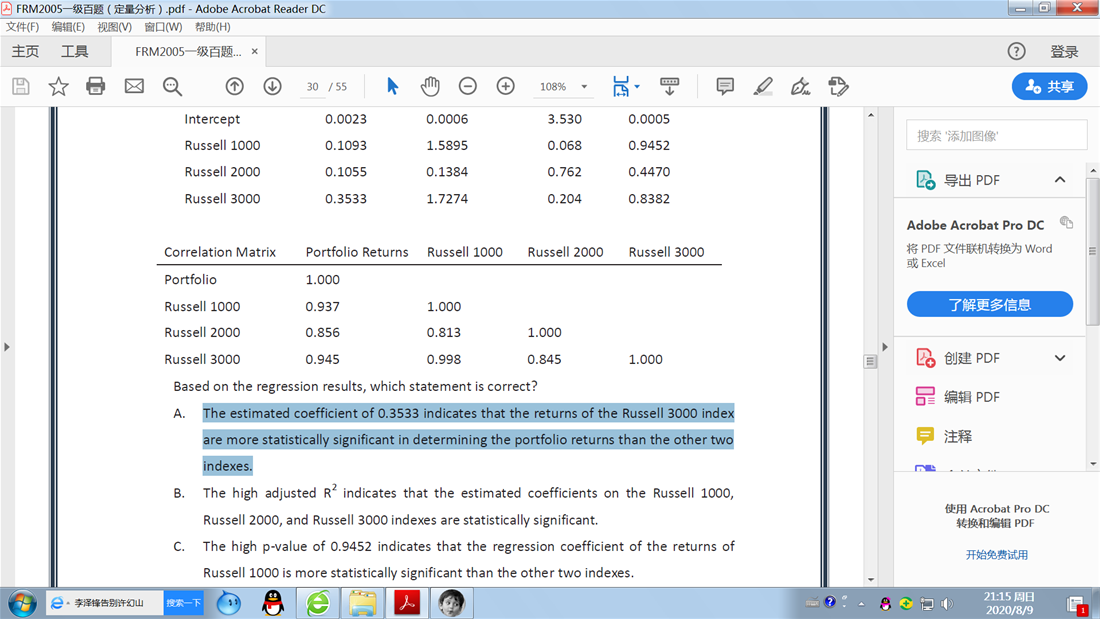Show hidden tray icons arrow

click(861, 604)
